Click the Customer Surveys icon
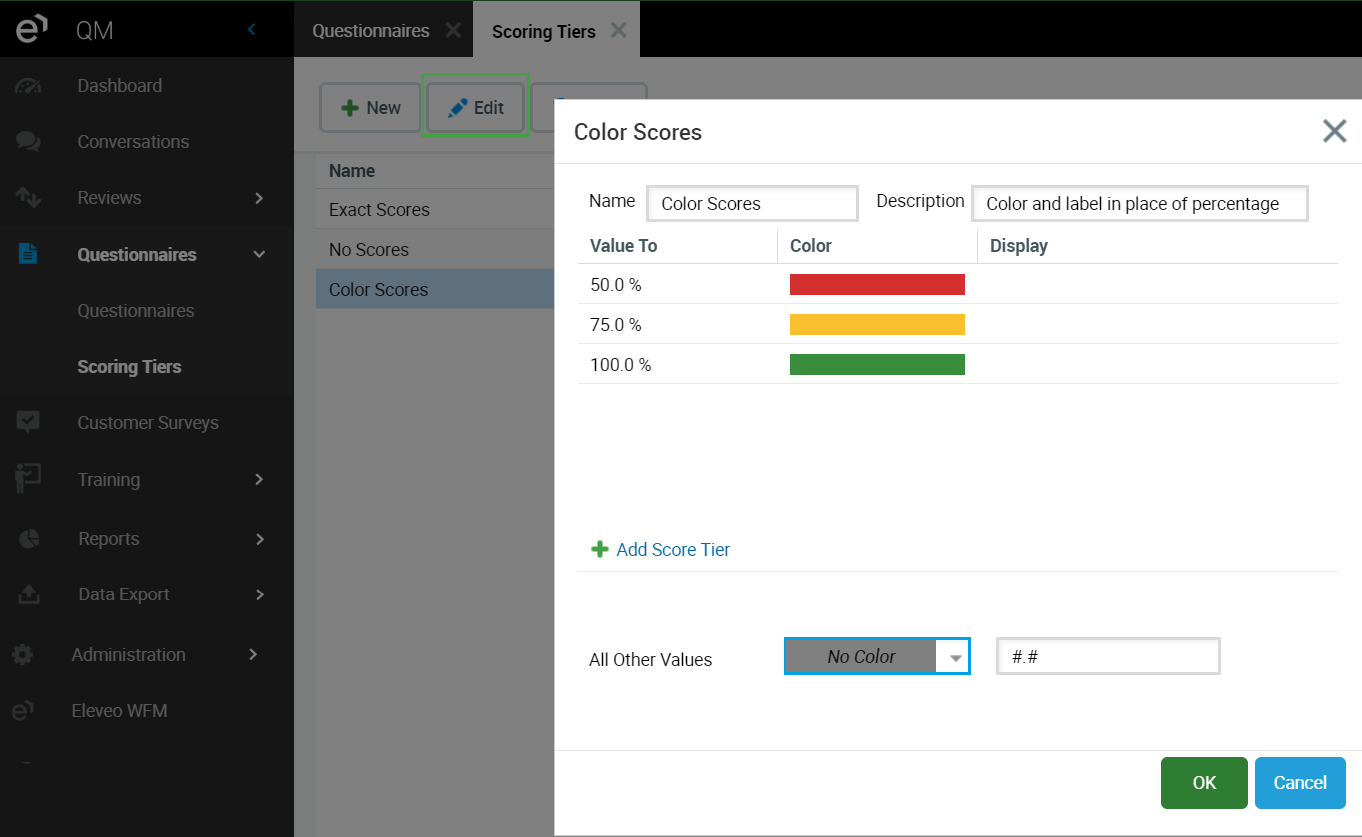1362x837 pixels. pos(28,423)
